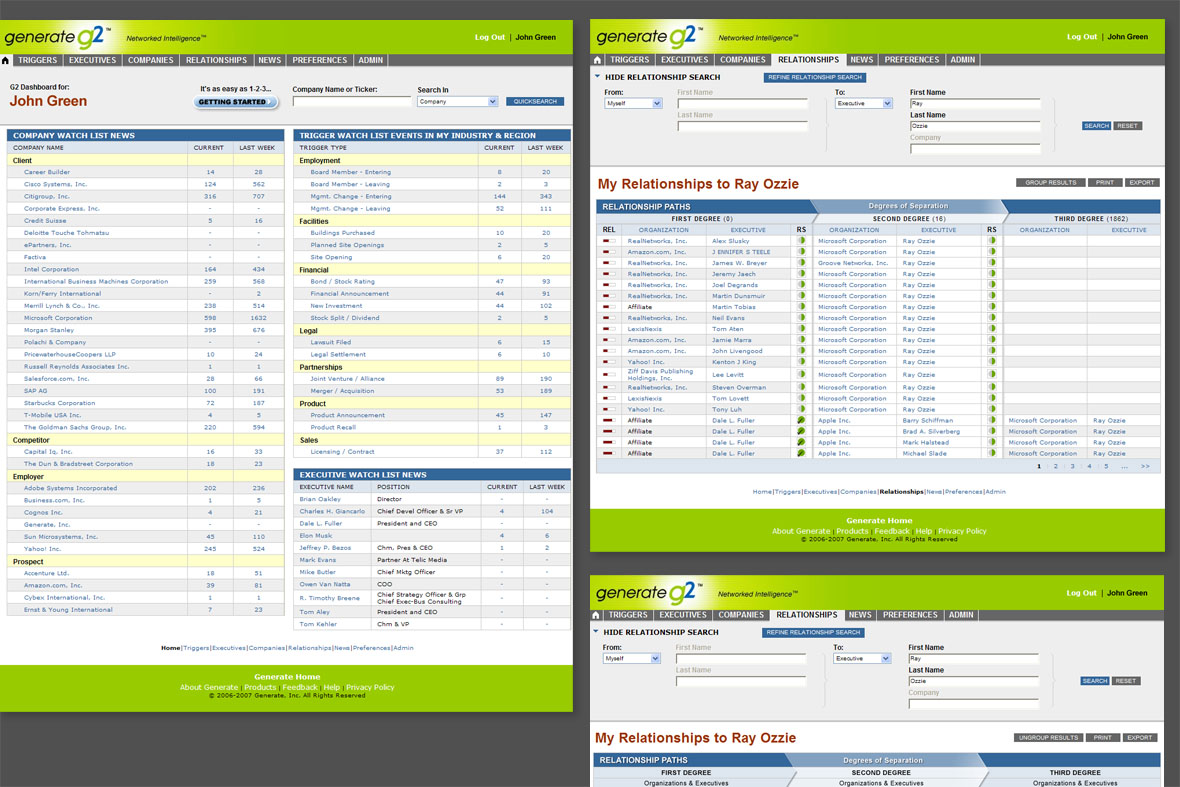
Task: Click the REL indicator on the Kenton J King row
Action: (x=608, y=362)
